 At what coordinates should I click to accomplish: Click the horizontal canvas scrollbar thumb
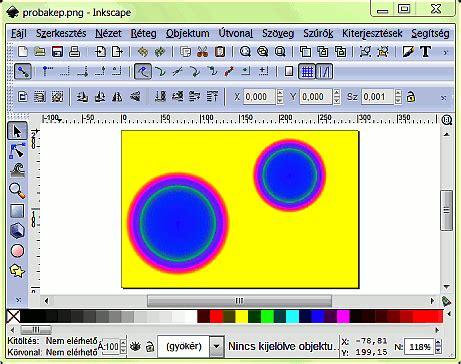point(239,301)
